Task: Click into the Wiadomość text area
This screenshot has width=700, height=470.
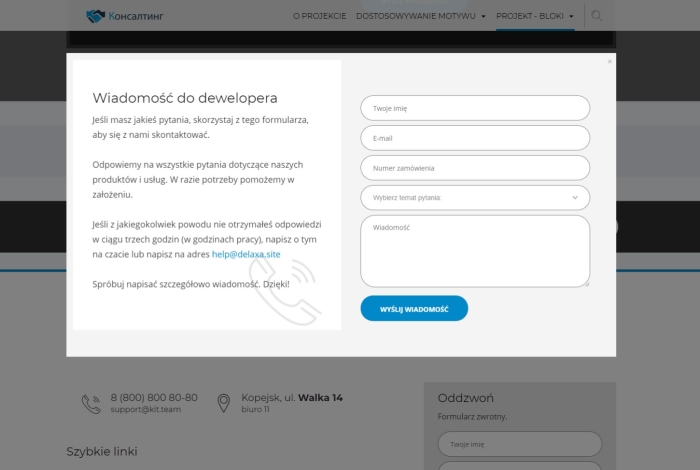Action: pos(475,250)
